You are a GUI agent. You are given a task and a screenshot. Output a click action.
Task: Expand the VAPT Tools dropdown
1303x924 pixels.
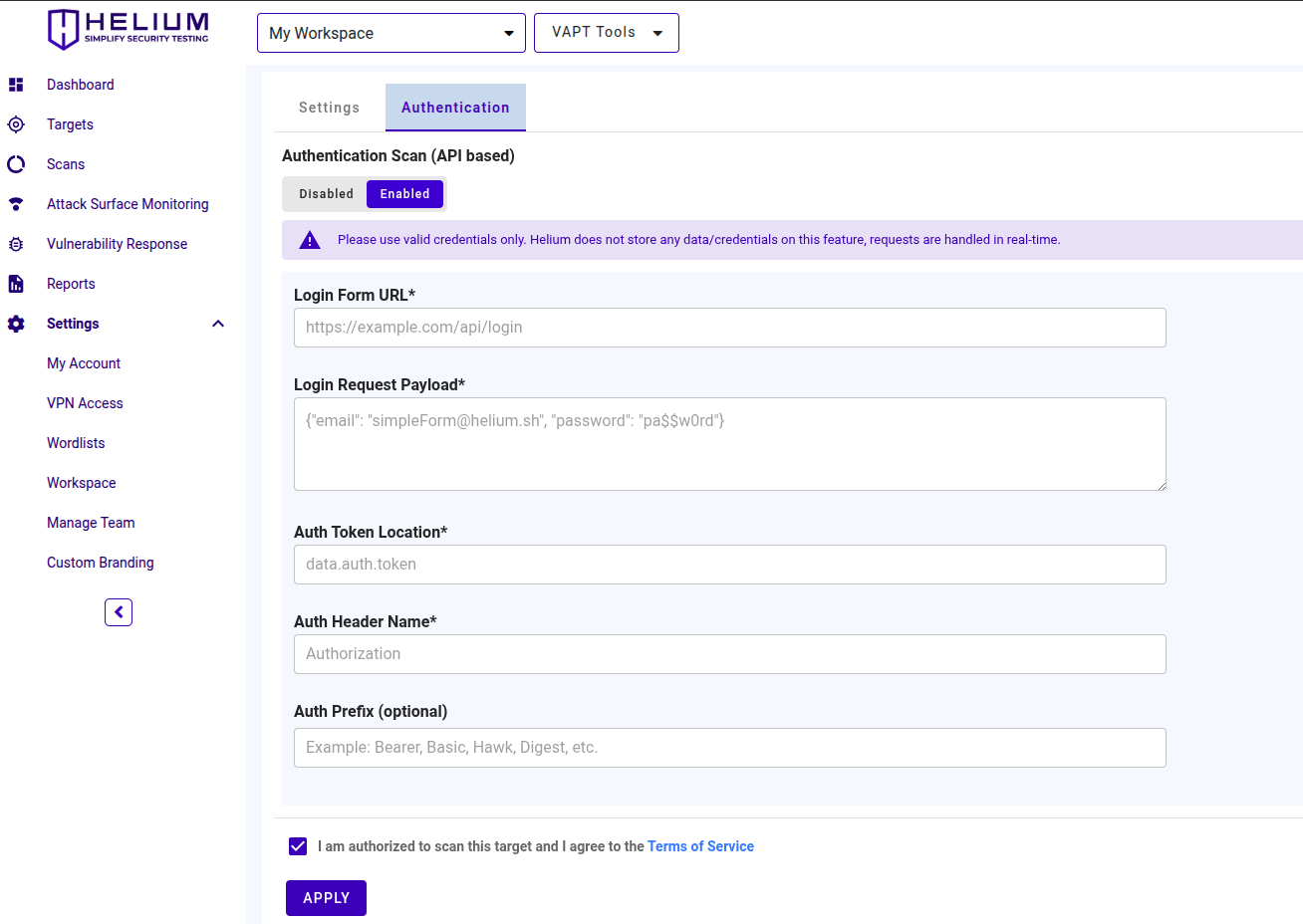coord(606,33)
